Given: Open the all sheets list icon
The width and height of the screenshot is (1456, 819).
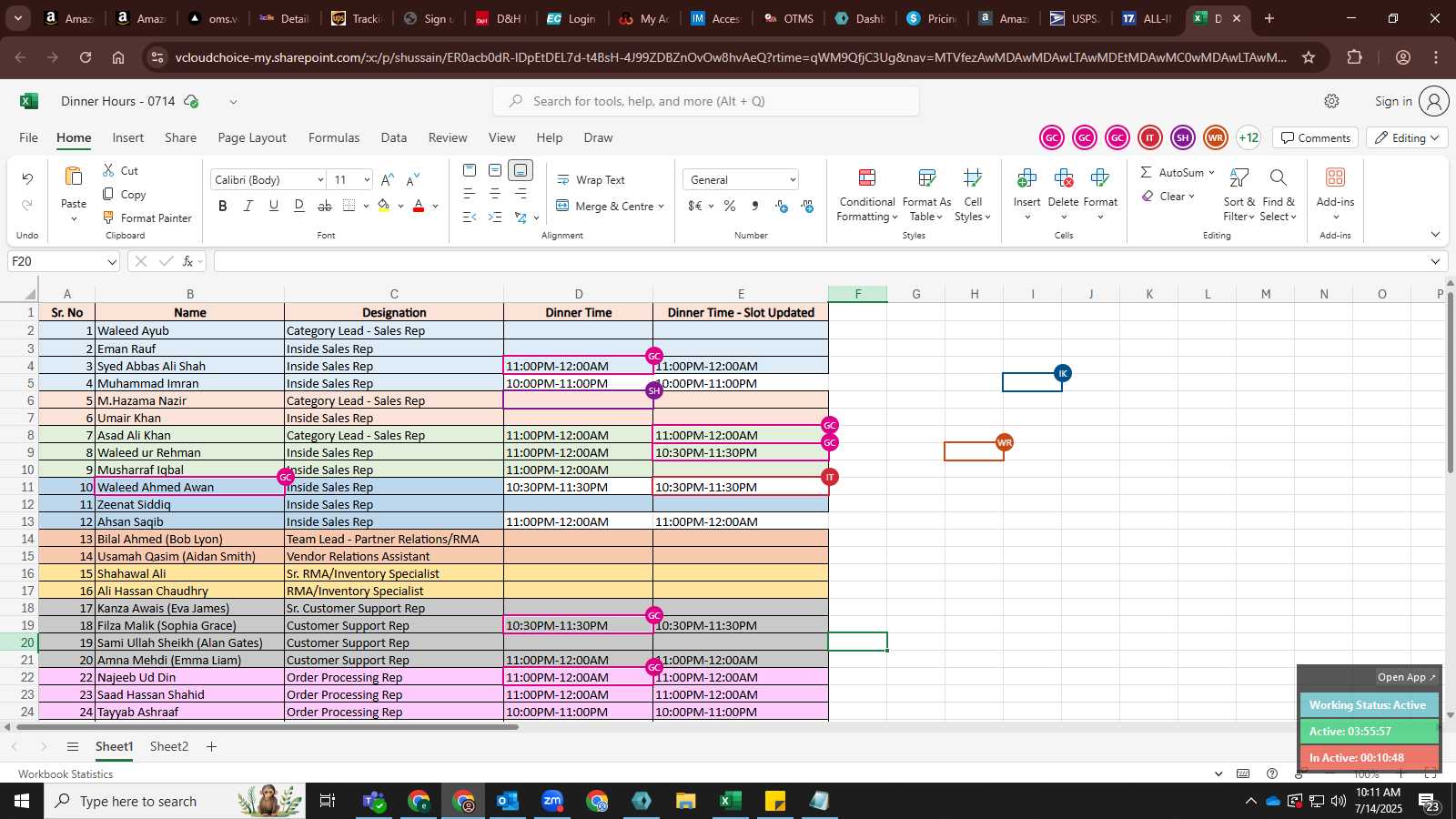Looking at the screenshot, I should coord(73,746).
